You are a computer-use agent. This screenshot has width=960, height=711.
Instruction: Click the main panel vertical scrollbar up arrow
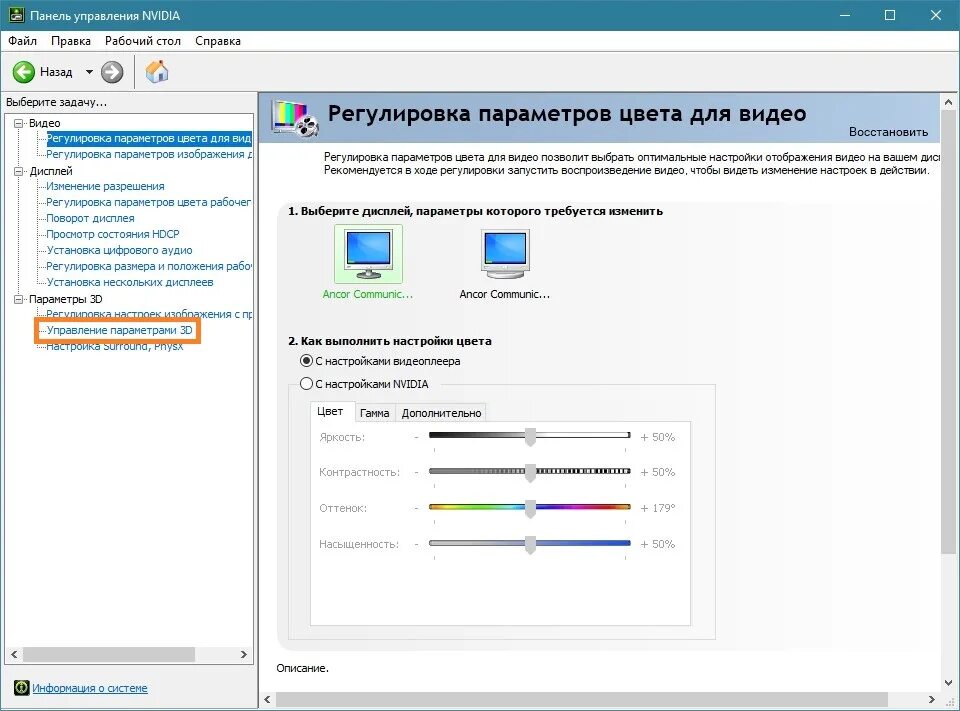[x=948, y=102]
